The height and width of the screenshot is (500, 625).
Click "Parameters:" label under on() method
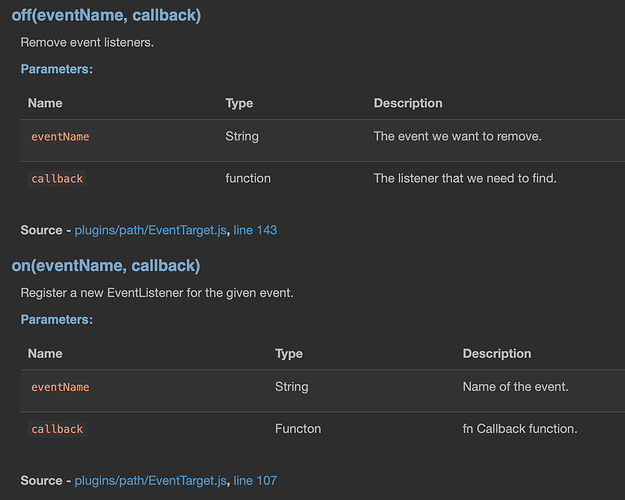(56, 319)
